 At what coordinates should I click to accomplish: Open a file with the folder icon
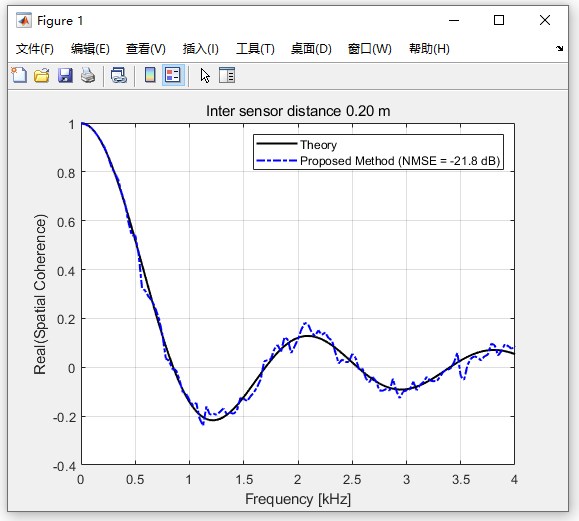[x=41, y=75]
